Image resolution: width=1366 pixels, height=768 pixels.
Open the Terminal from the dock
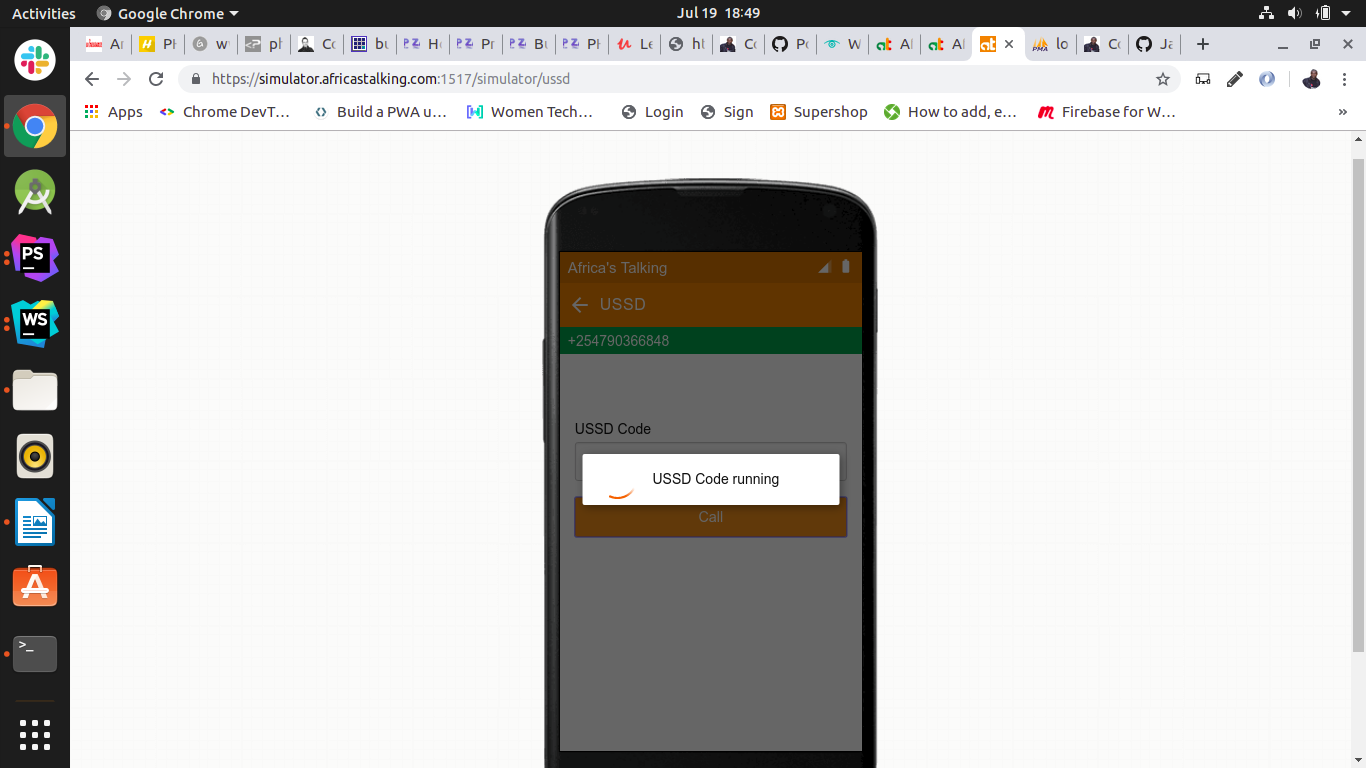pos(35,654)
